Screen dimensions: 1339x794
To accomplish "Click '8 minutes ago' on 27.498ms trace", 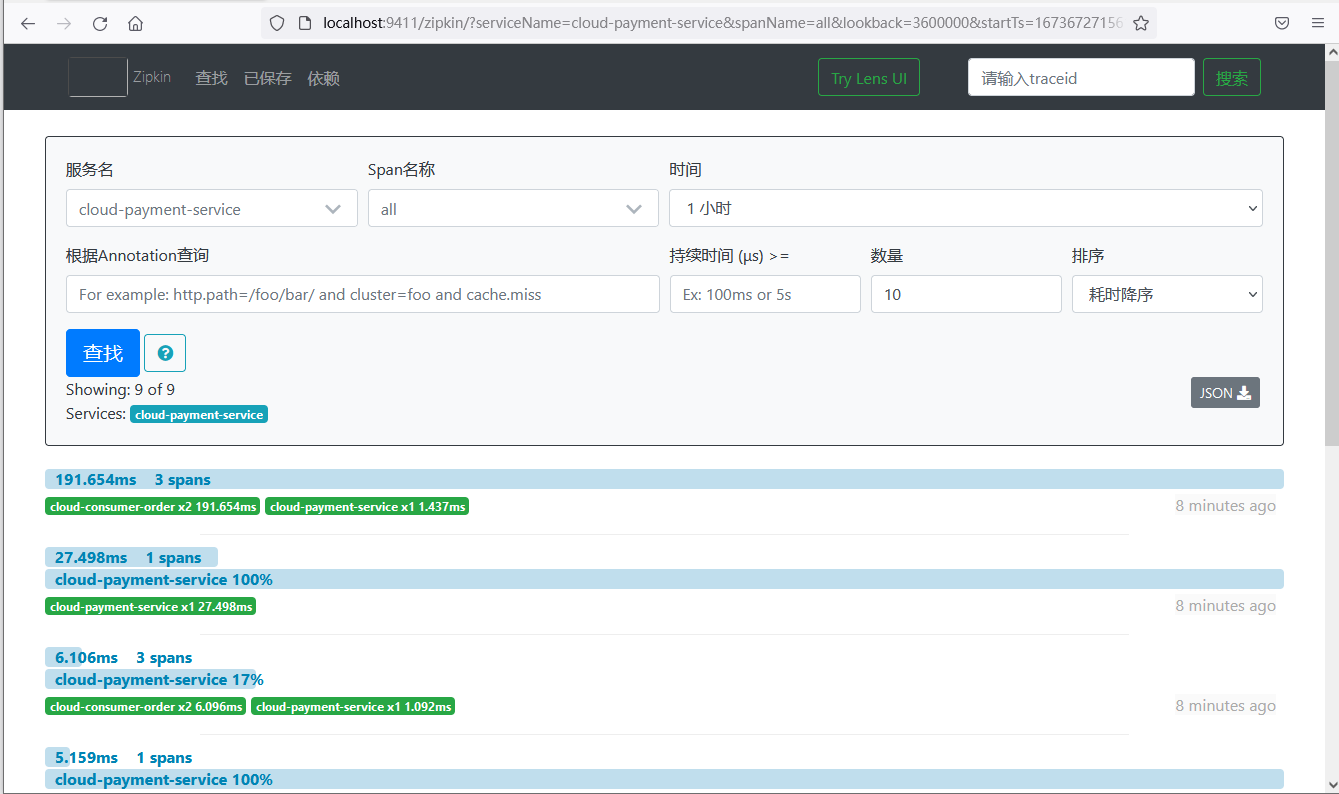I will (x=1226, y=606).
